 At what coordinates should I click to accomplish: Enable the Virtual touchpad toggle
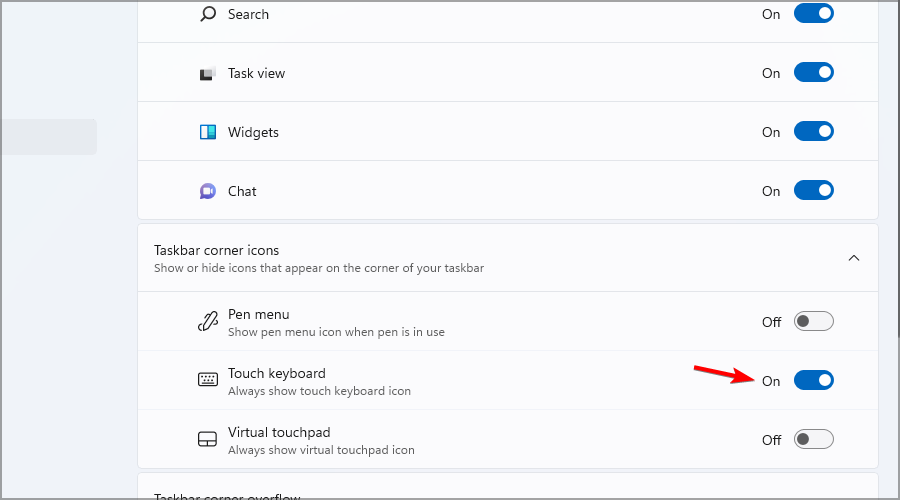[x=813, y=439]
